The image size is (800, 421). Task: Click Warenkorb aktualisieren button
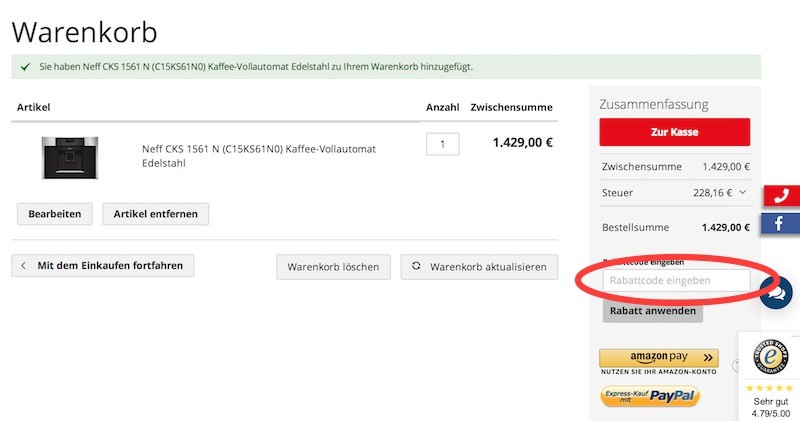479,267
